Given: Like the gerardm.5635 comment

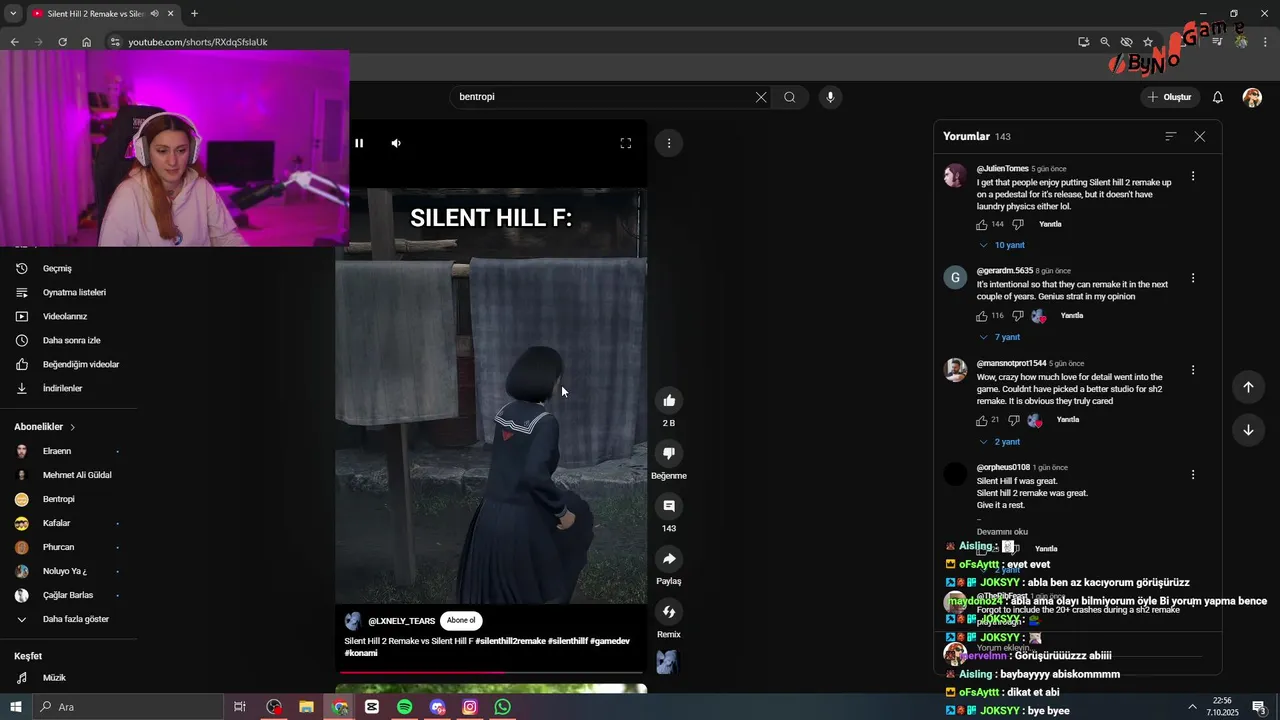Looking at the screenshot, I should click(x=982, y=316).
